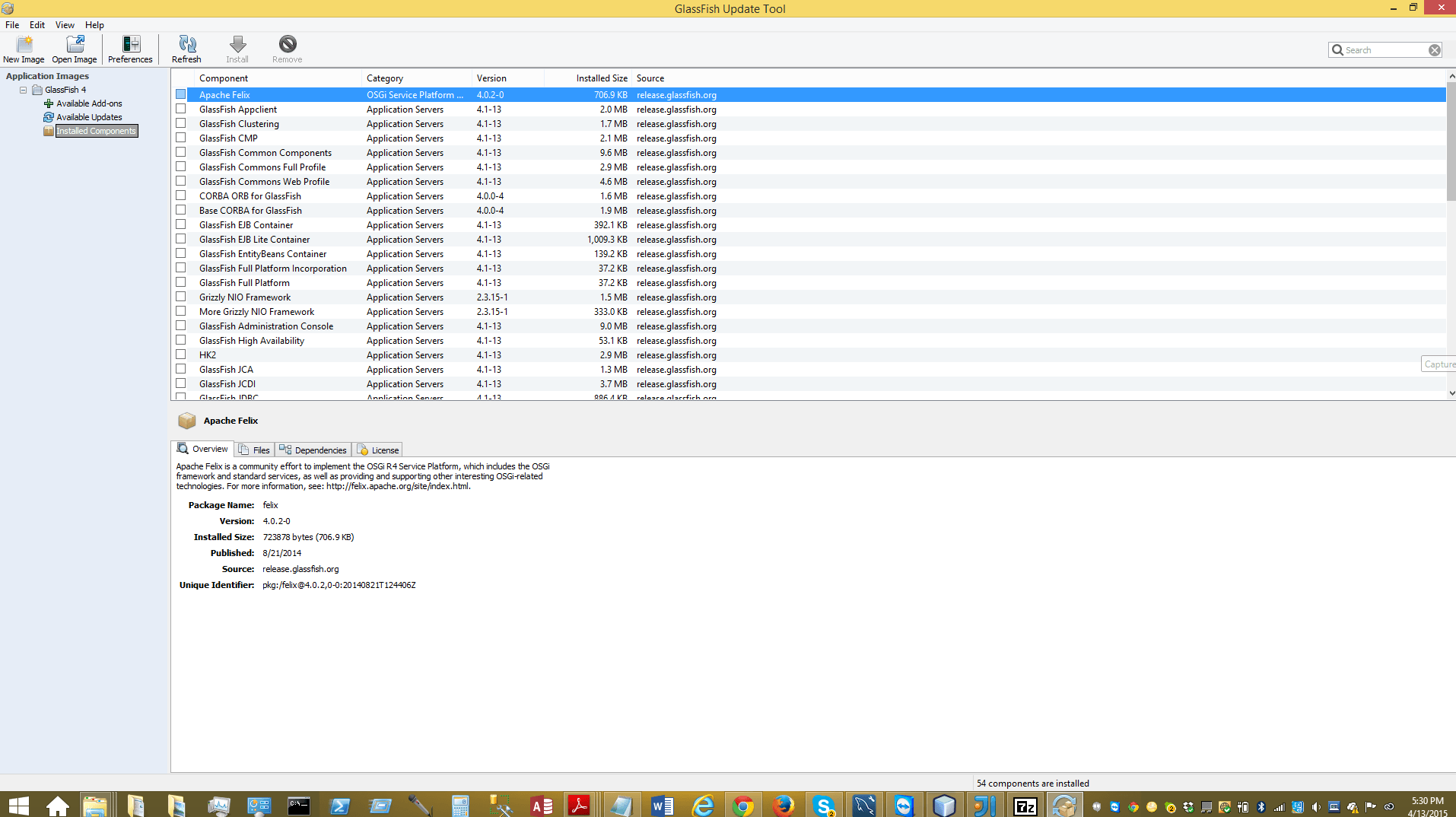
Task: Open Microsoft Word from the taskbar
Action: [663, 806]
